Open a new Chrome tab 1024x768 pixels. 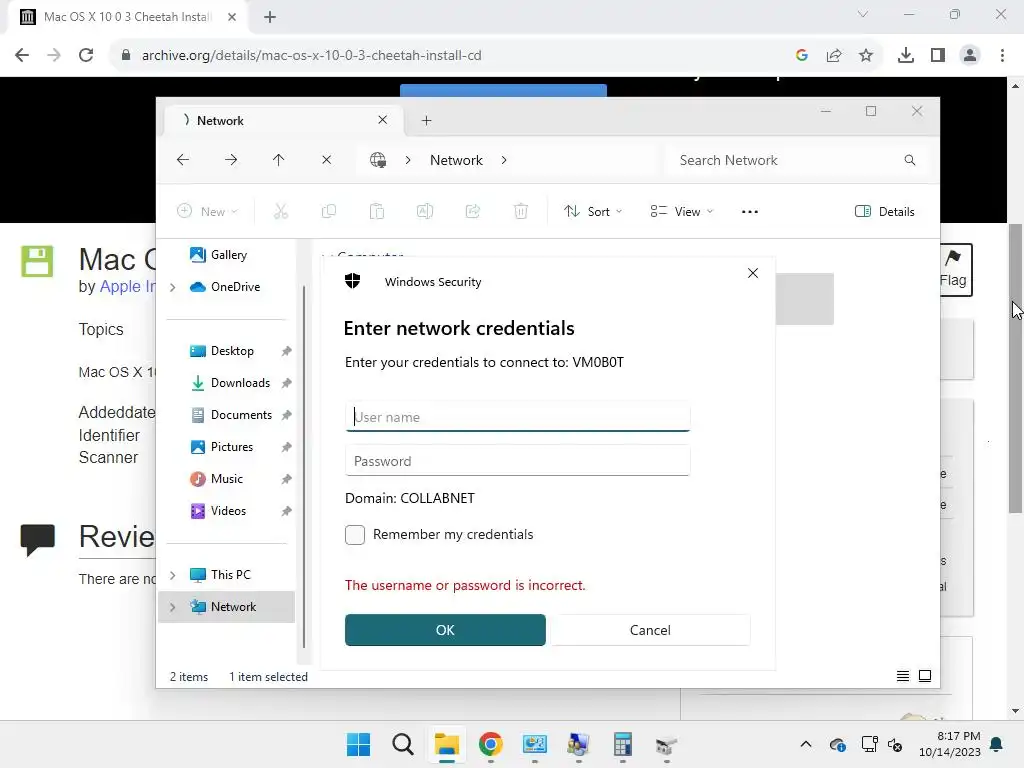pyautogui.click(x=270, y=17)
